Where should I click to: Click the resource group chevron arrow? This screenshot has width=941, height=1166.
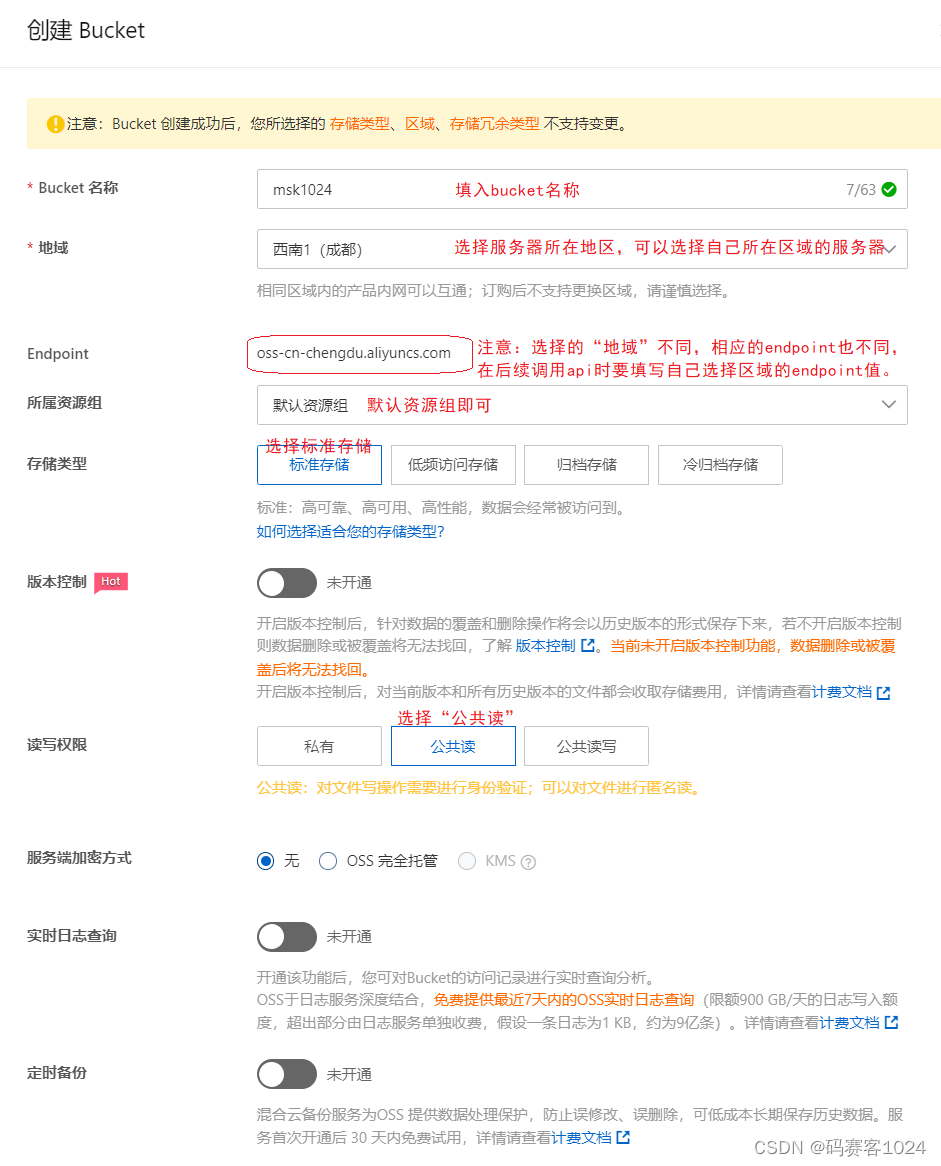[x=889, y=405]
